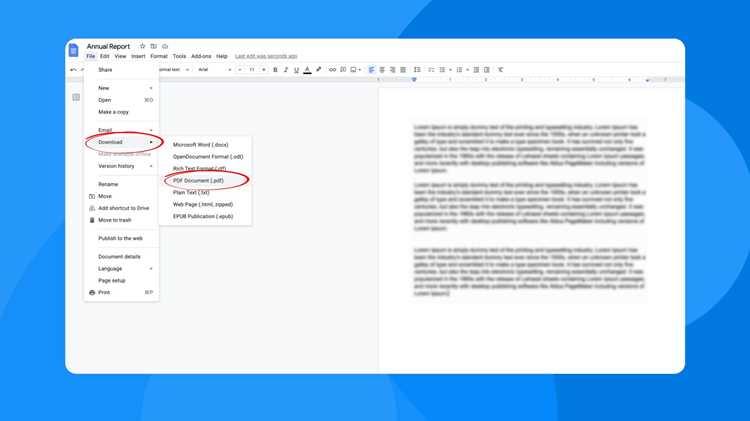Open the Arial font dropdown

point(214,70)
